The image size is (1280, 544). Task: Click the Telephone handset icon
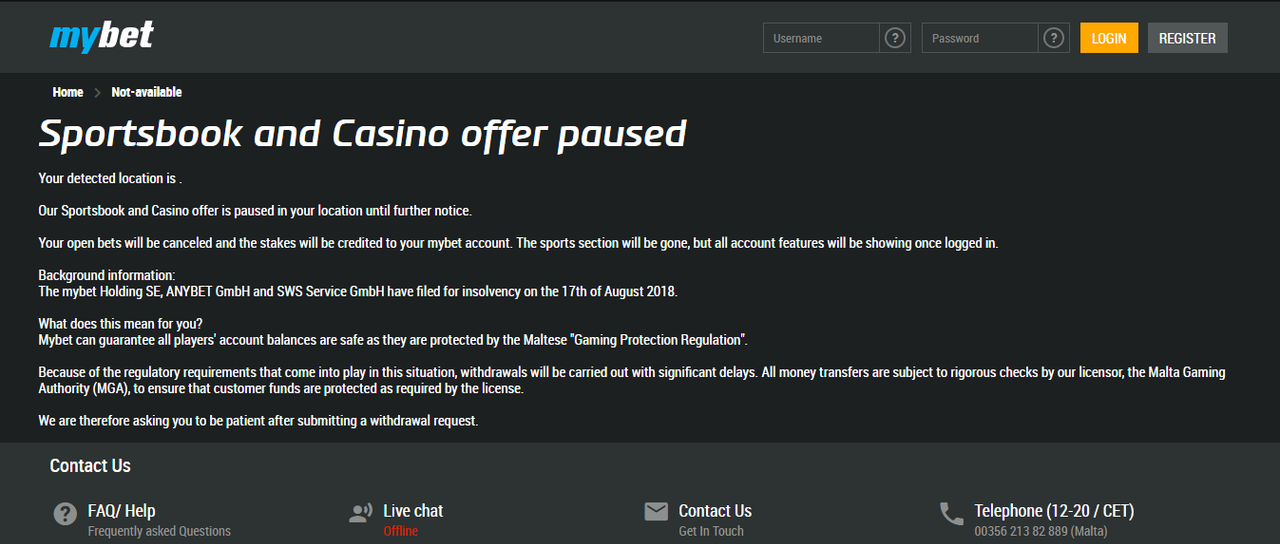coord(952,514)
